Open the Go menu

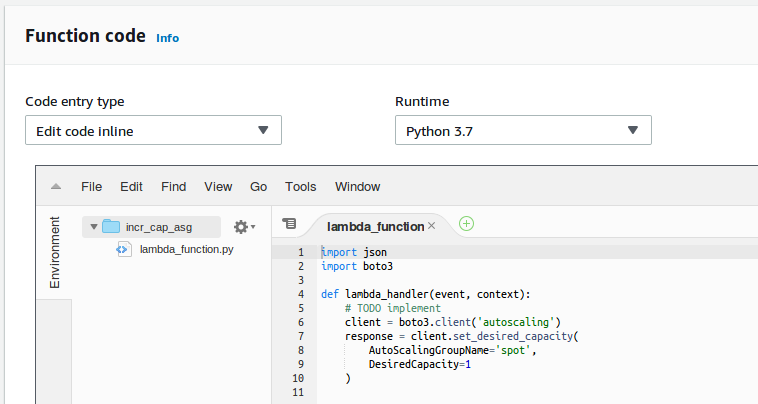(x=258, y=187)
